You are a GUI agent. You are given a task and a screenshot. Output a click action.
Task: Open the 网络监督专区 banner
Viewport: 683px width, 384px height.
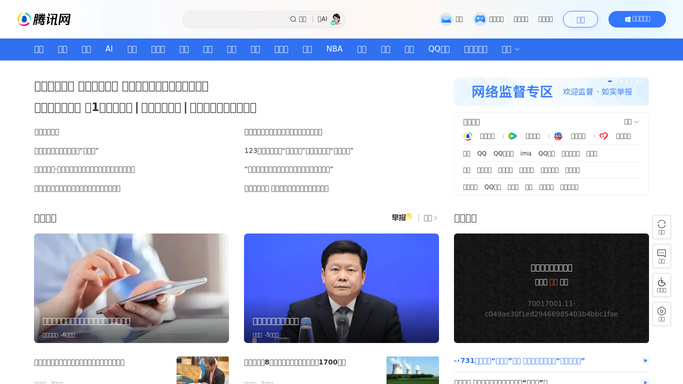click(x=551, y=92)
